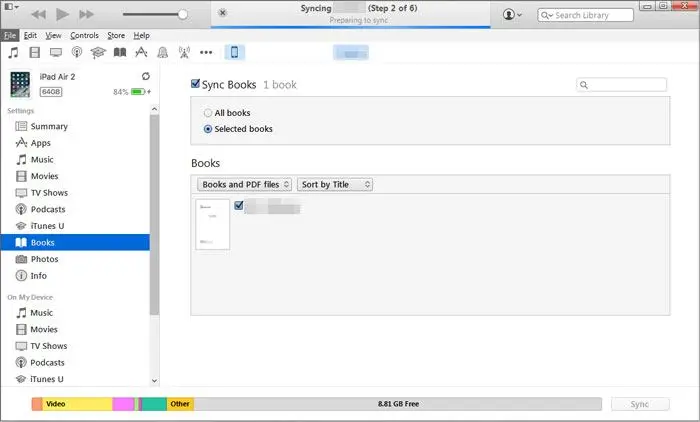Open the View menu
The height and width of the screenshot is (422, 700).
coord(53,35)
